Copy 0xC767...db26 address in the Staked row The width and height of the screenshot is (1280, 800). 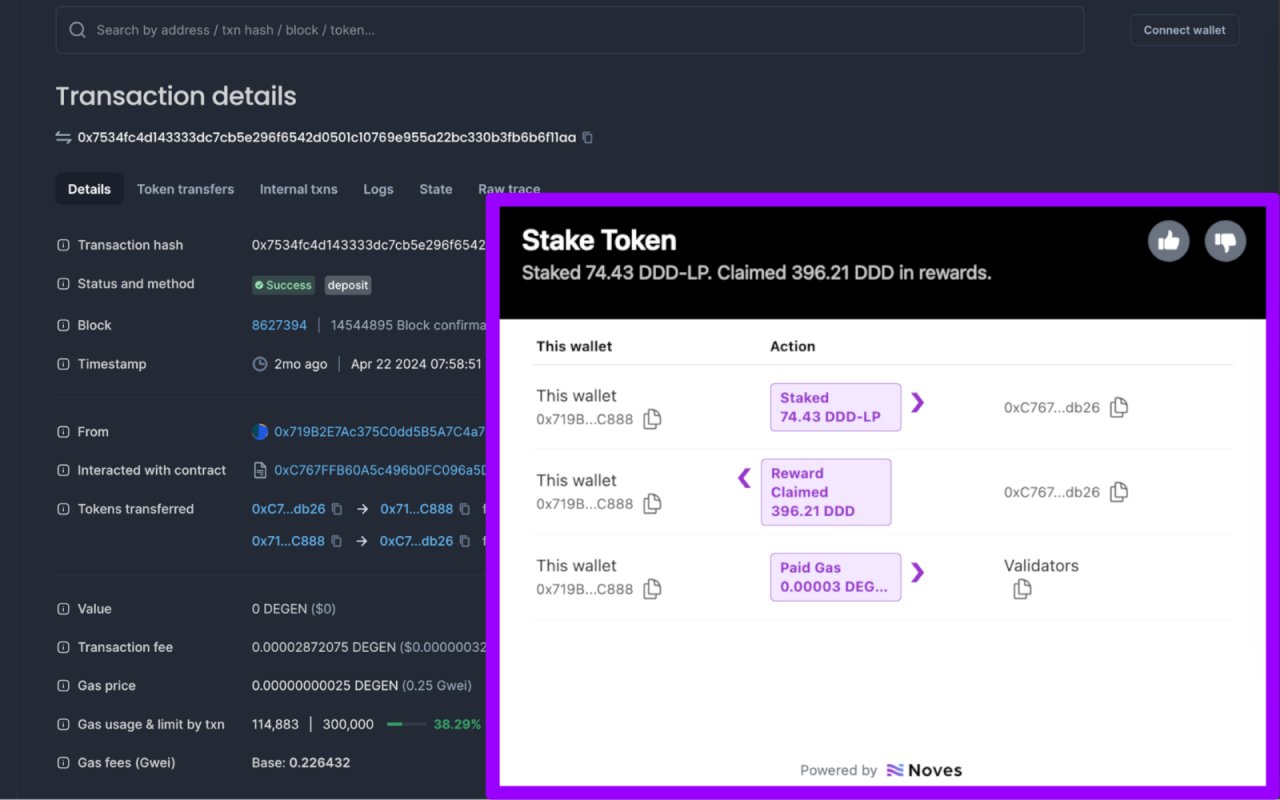[x=1119, y=407]
